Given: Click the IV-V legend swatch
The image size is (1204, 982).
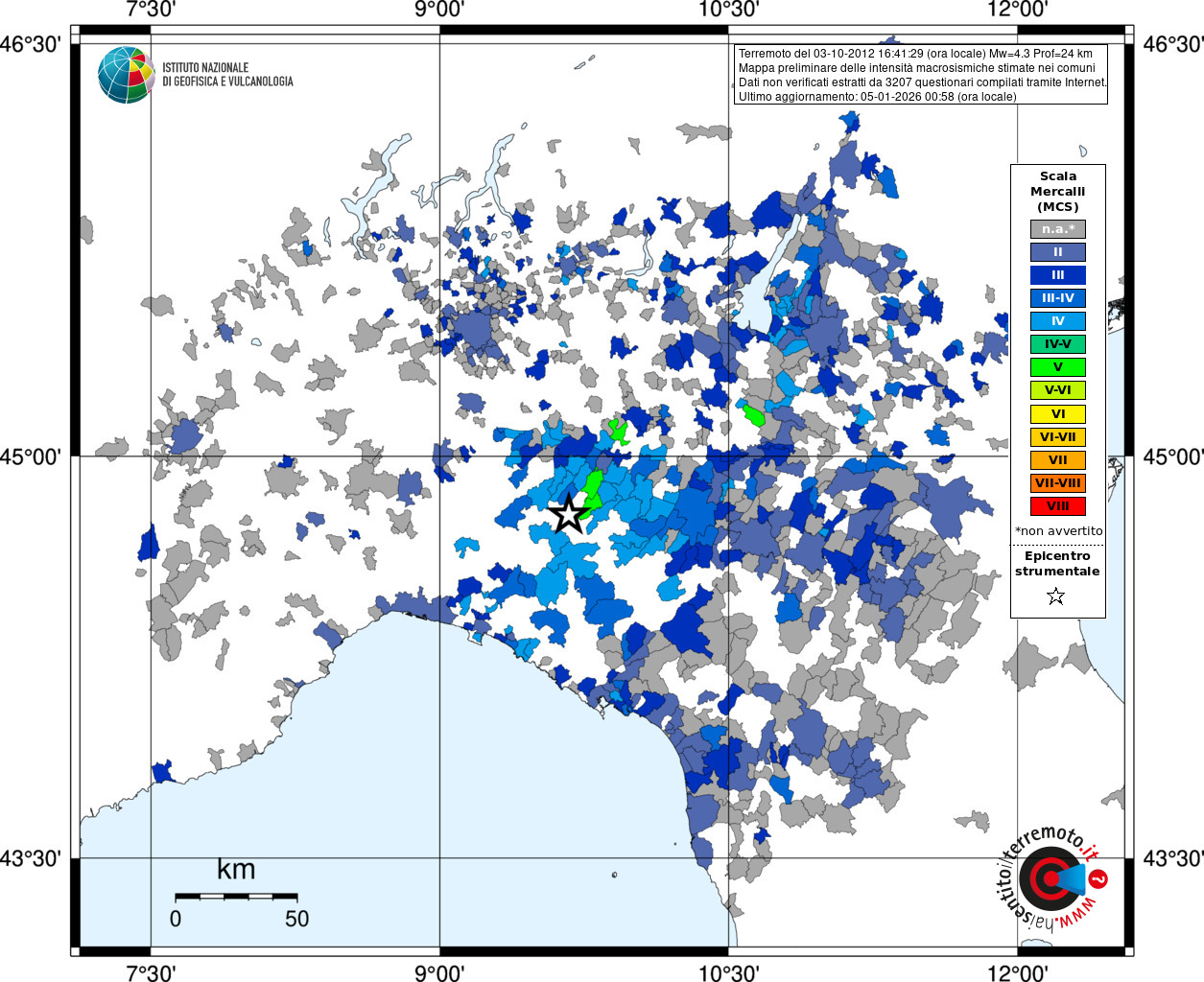Looking at the screenshot, I should click(1058, 344).
